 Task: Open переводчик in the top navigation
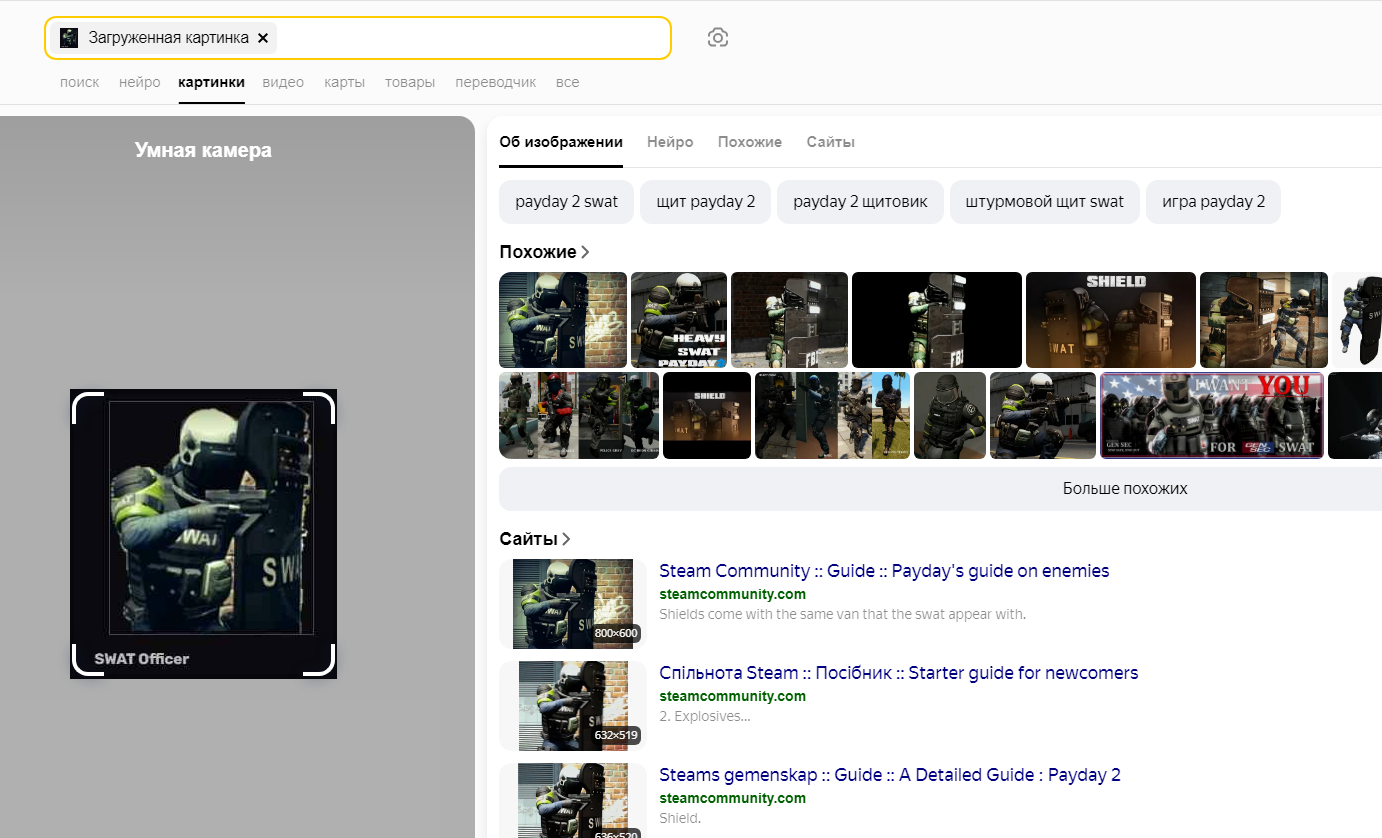495,82
